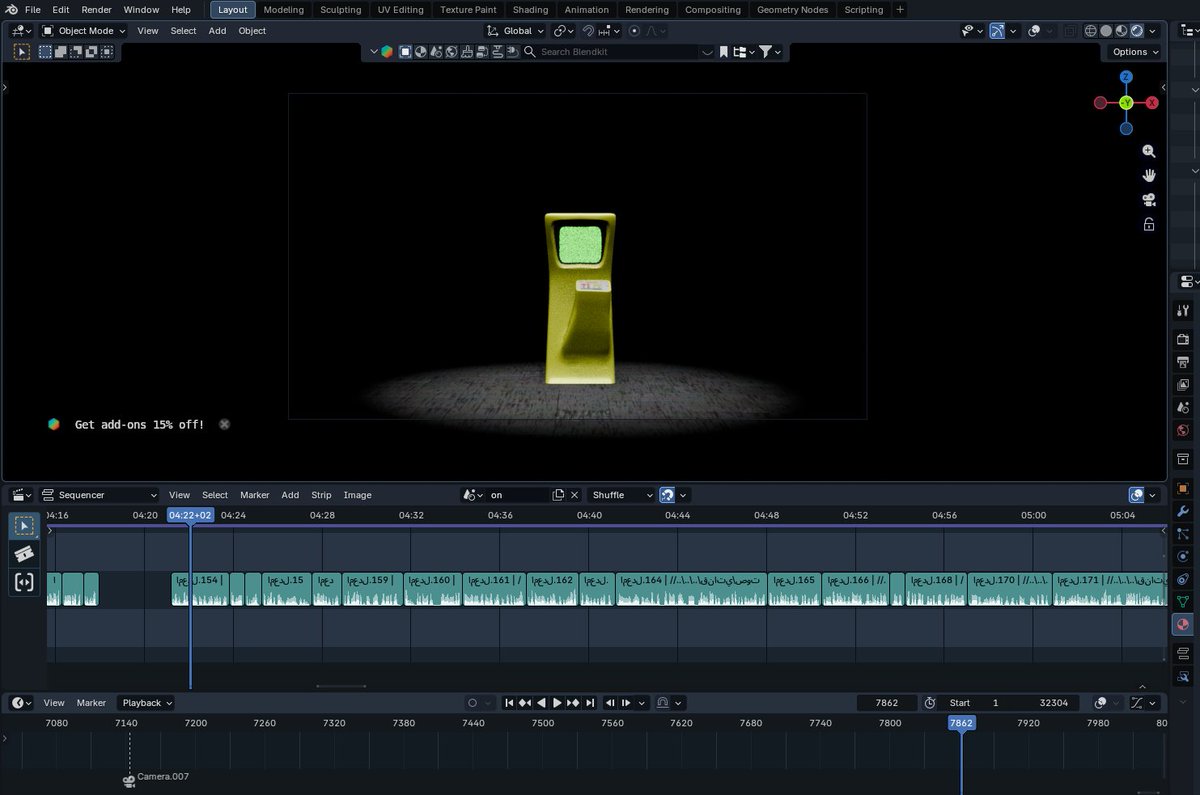Click the zoom magnifier icon in viewport

pos(1149,151)
